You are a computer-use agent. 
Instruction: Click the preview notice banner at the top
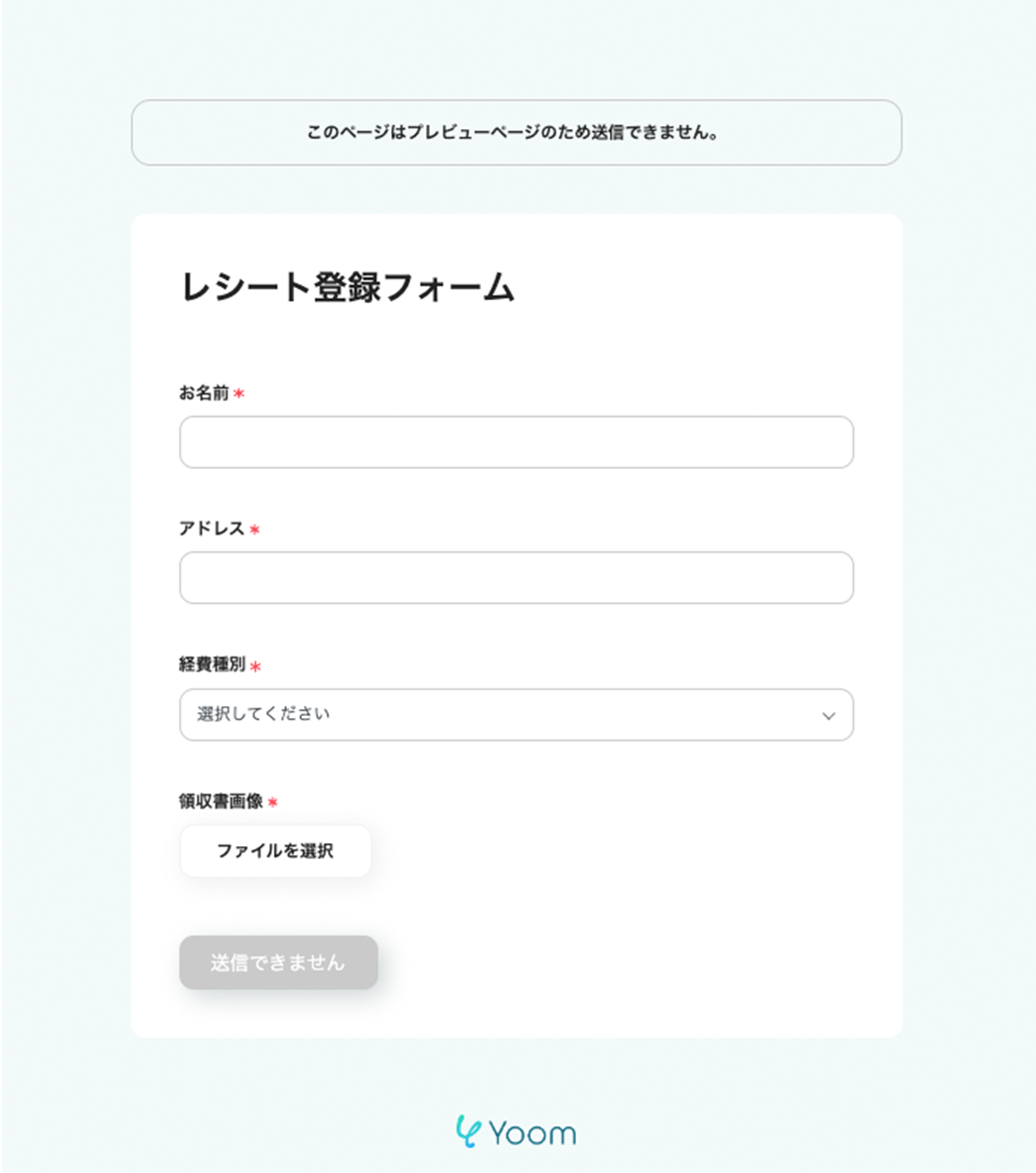coord(517,131)
